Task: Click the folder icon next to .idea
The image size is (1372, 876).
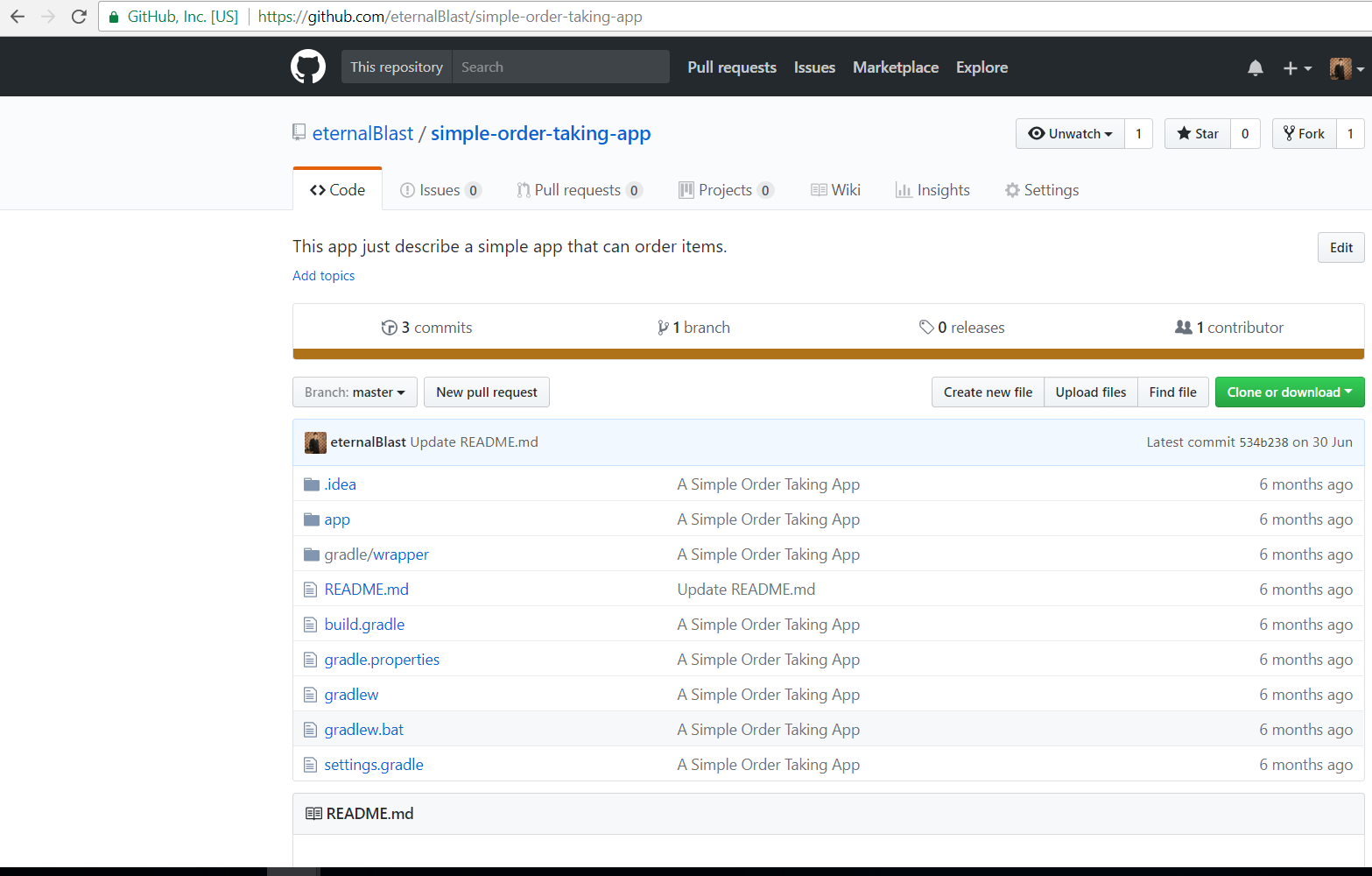Action: tap(311, 484)
